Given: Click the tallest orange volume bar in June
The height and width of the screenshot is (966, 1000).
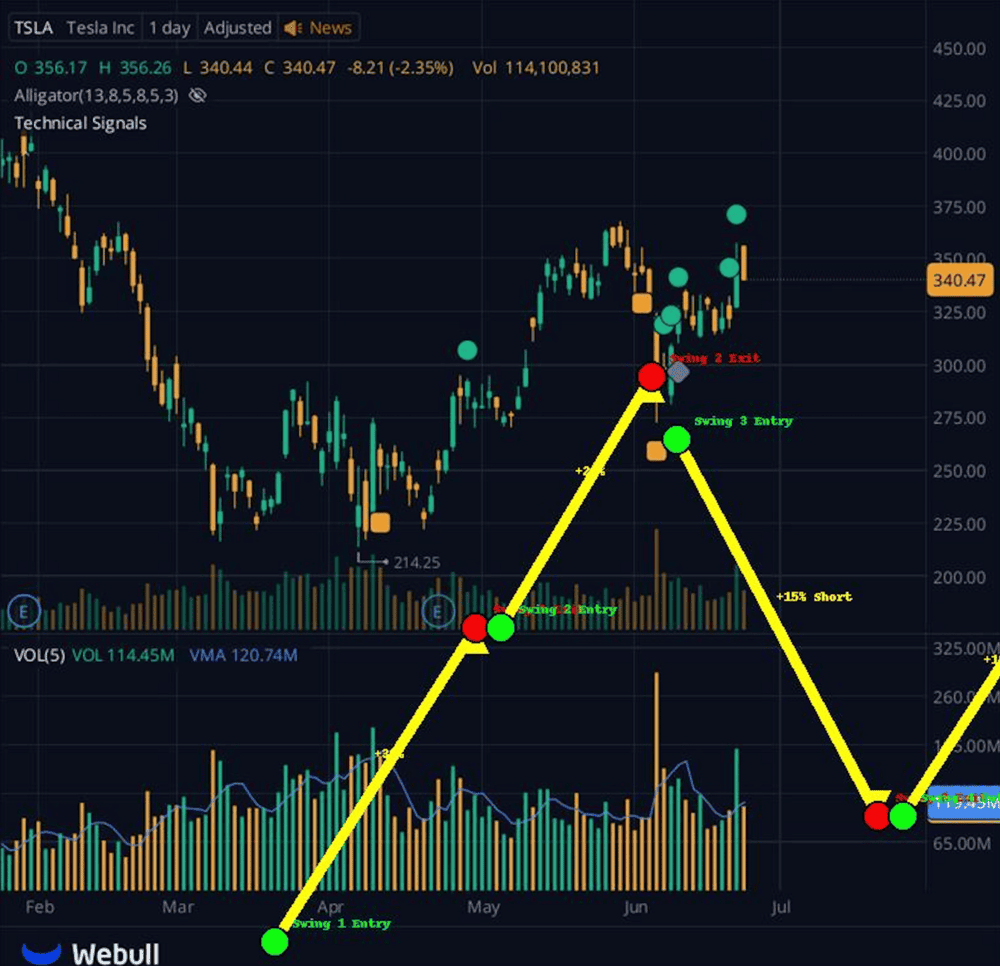Looking at the screenshot, I should (656, 781).
